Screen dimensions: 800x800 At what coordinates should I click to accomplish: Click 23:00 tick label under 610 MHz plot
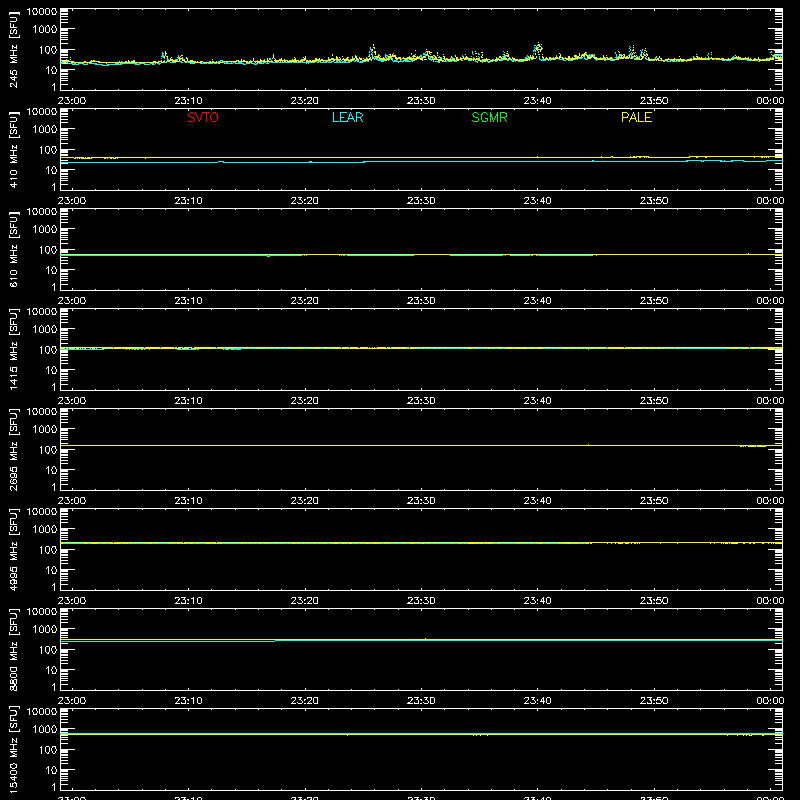pyautogui.click(x=72, y=301)
